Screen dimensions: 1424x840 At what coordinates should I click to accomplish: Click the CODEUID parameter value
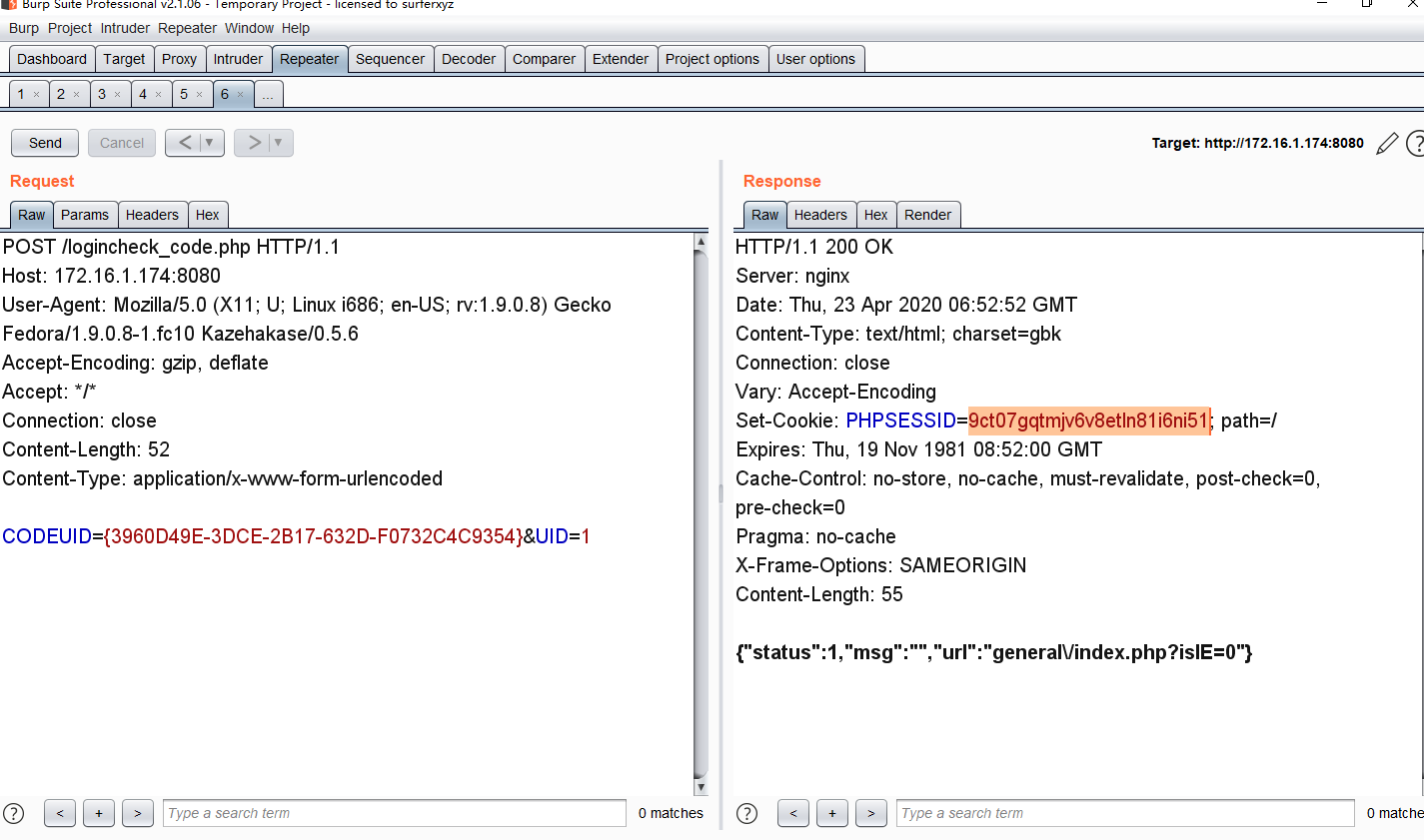[313, 536]
